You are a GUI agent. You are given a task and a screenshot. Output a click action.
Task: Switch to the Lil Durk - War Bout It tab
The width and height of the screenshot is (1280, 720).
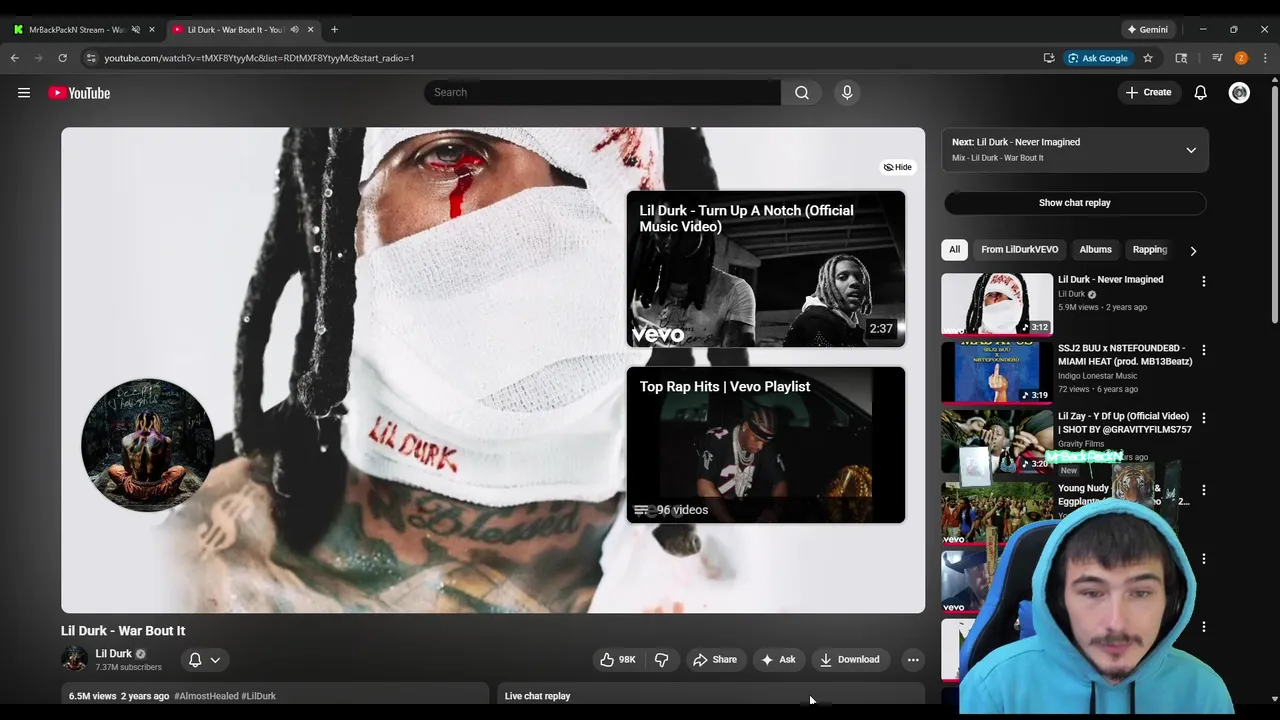point(235,29)
